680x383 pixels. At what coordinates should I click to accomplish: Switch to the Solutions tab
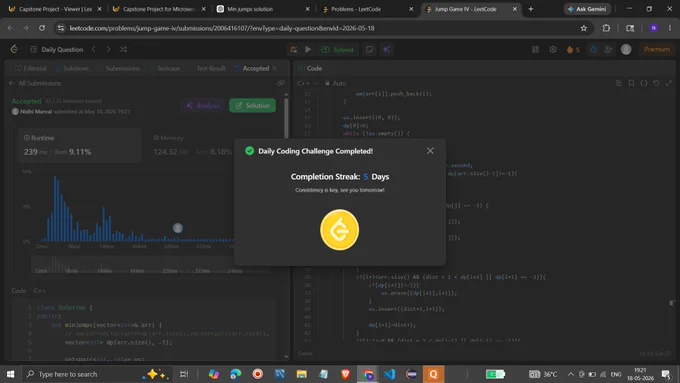[x=72, y=69]
